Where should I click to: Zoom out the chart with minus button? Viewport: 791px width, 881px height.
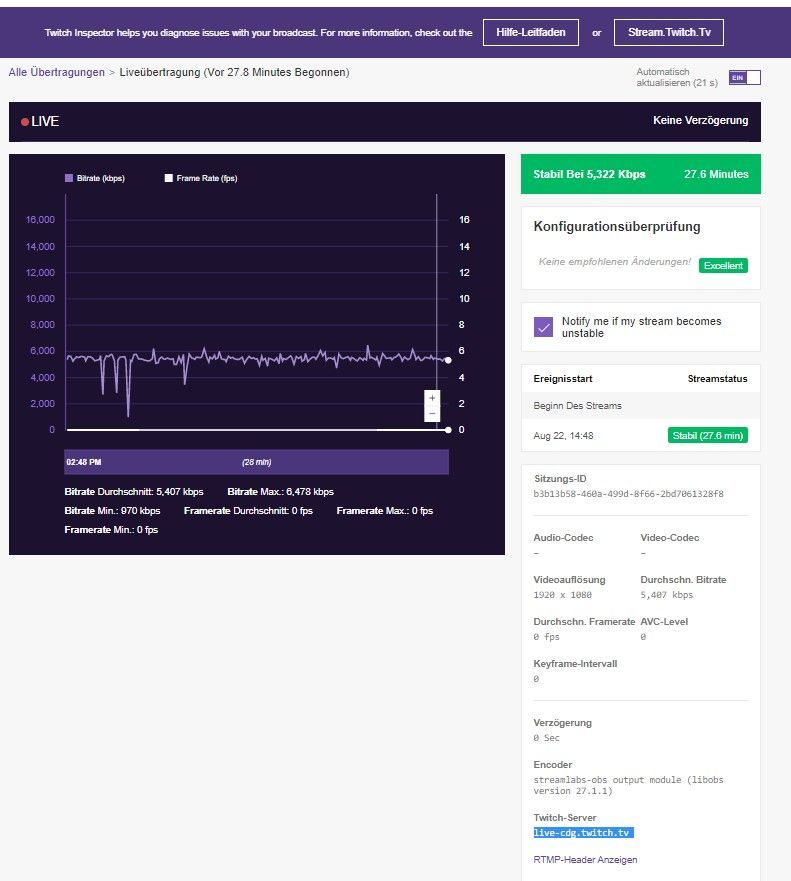pyautogui.click(x=432, y=414)
